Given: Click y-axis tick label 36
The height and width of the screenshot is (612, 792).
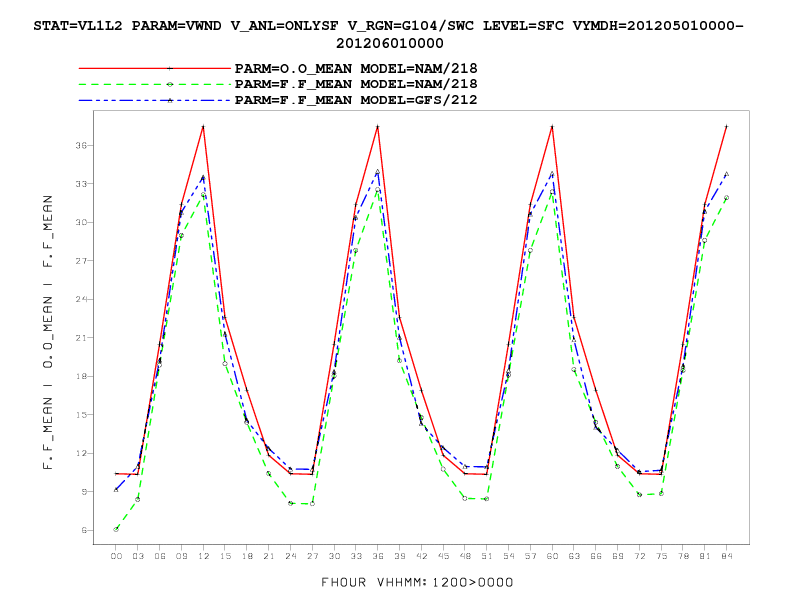Looking at the screenshot, I should [x=81, y=145].
